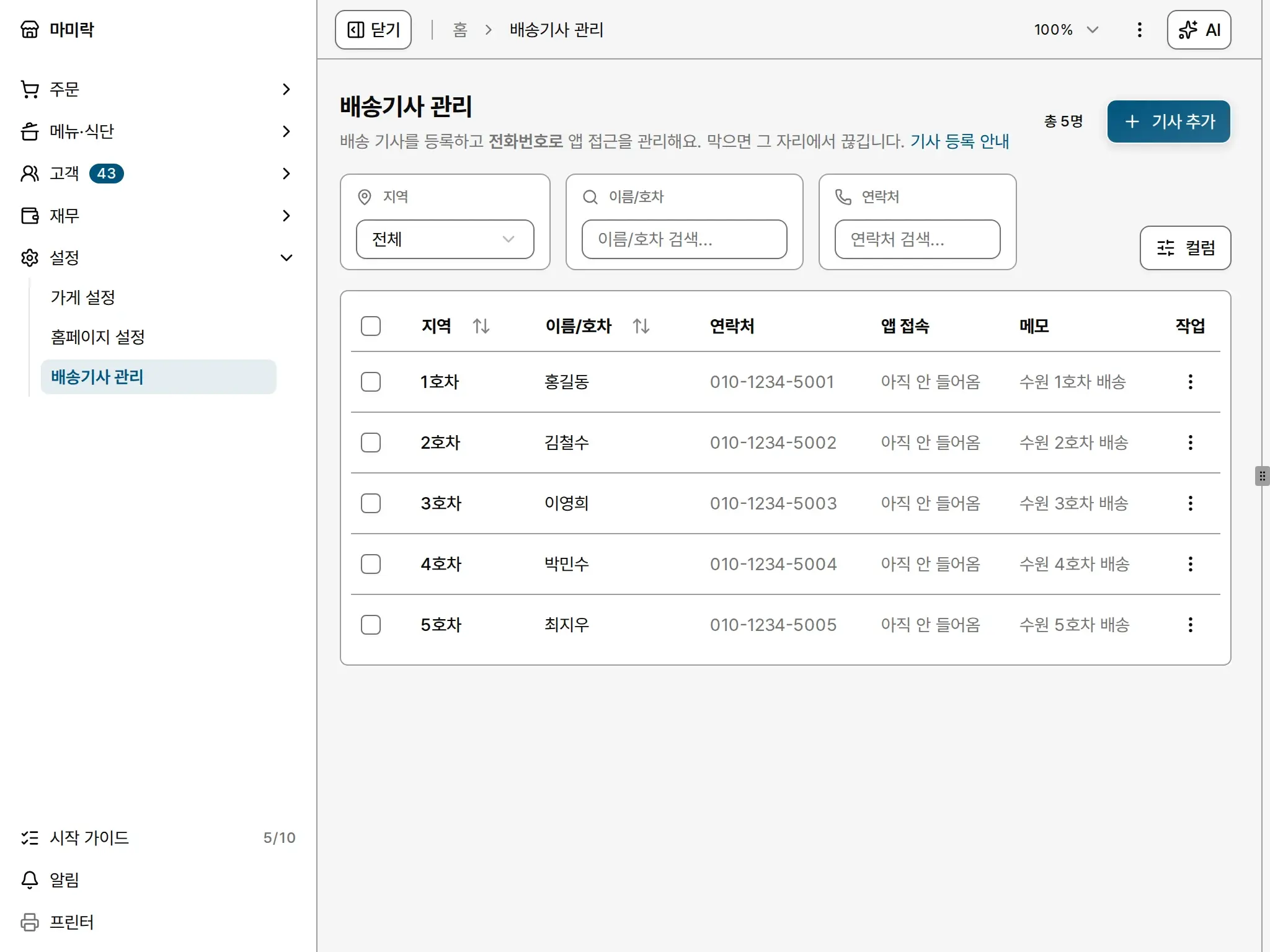This screenshot has width=1270, height=952.
Task: Open actions menu for 이영희 row
Action: [1190, 503]
